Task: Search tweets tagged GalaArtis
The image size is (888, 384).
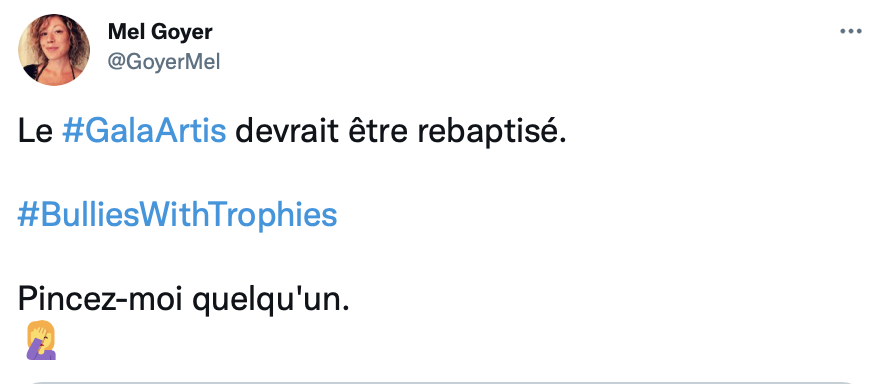Action: [x=144, y=131]
